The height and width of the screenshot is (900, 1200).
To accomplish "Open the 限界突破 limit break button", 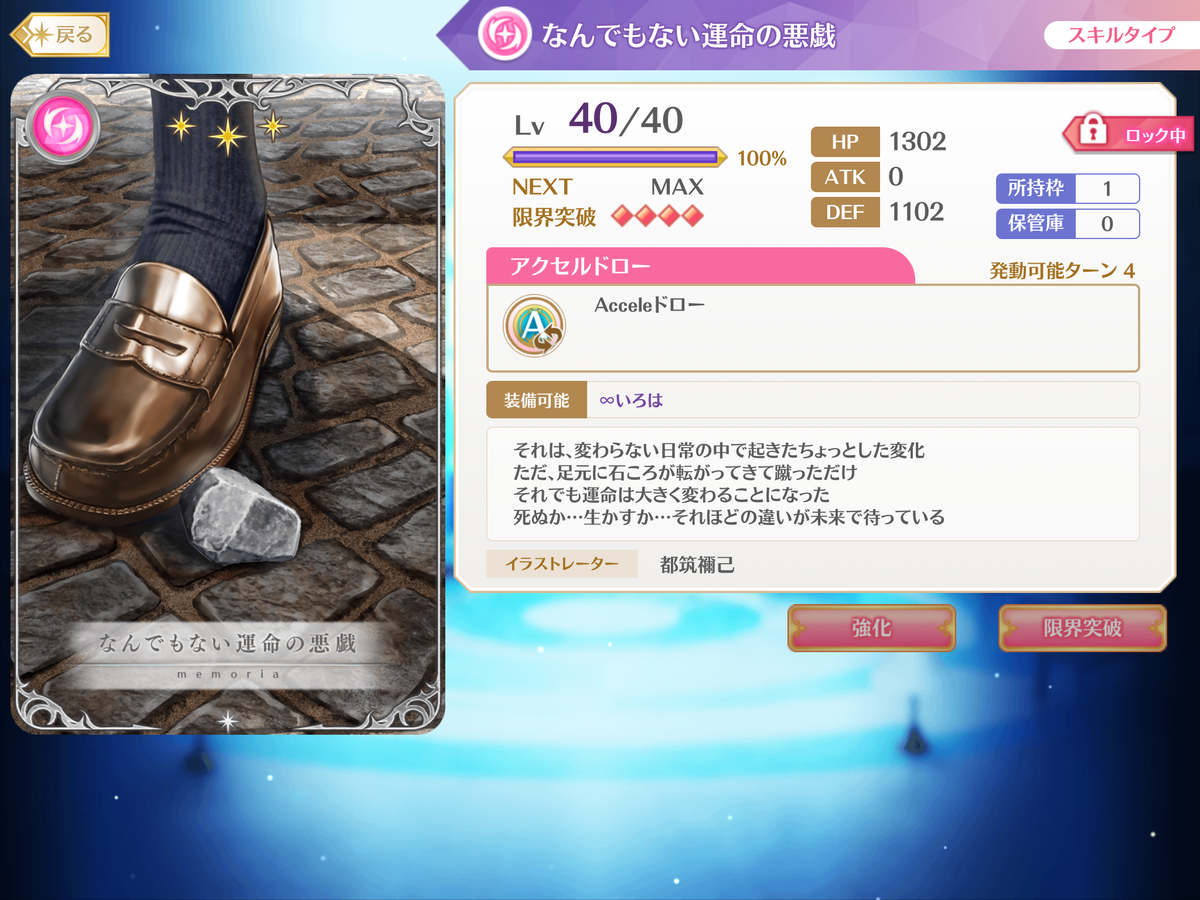I will click(x=1082, y=628).
